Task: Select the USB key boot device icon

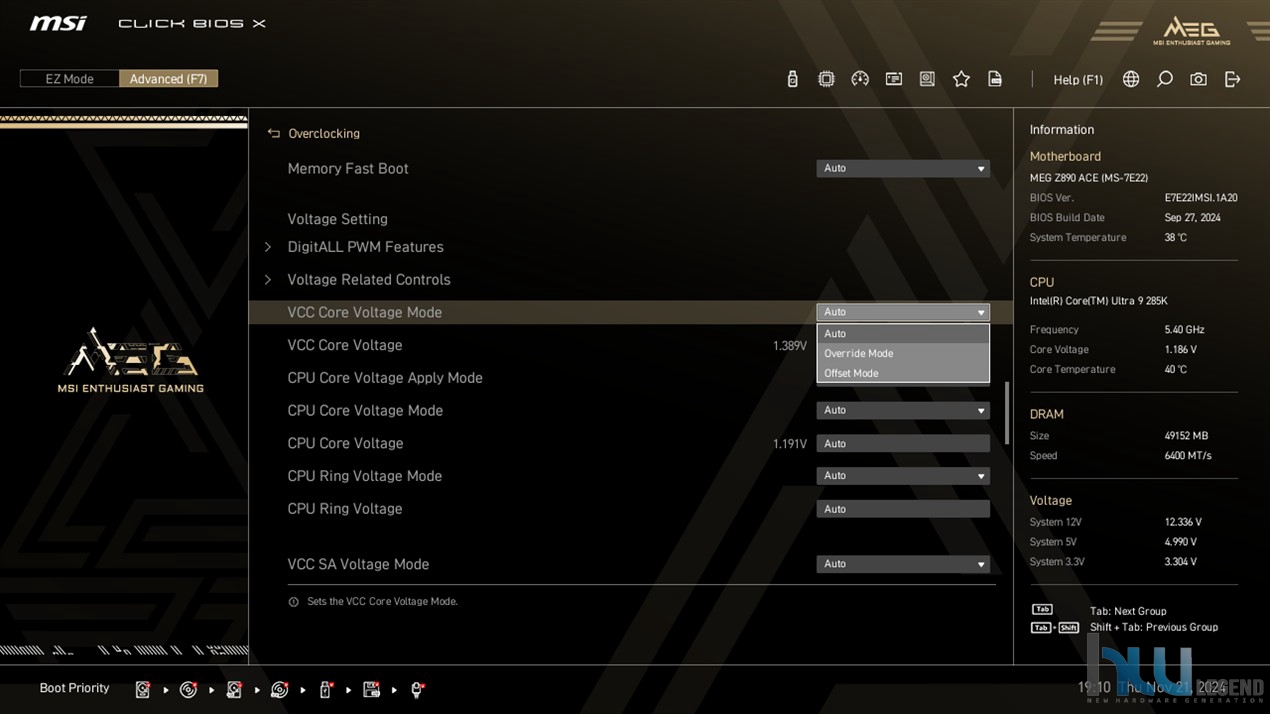Action: (x=325, y=689)
